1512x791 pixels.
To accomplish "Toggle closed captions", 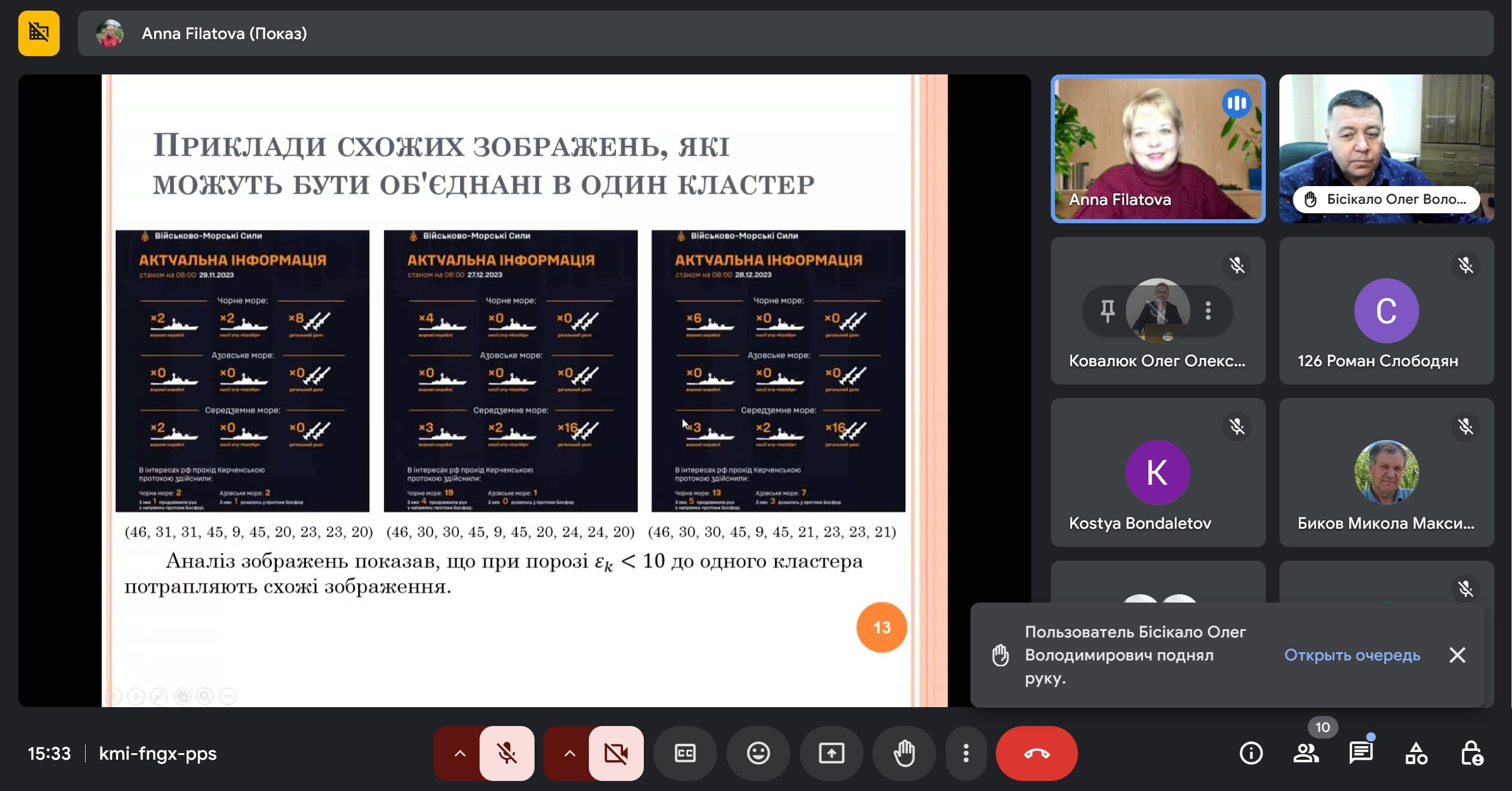I will (x=685, y=753).
